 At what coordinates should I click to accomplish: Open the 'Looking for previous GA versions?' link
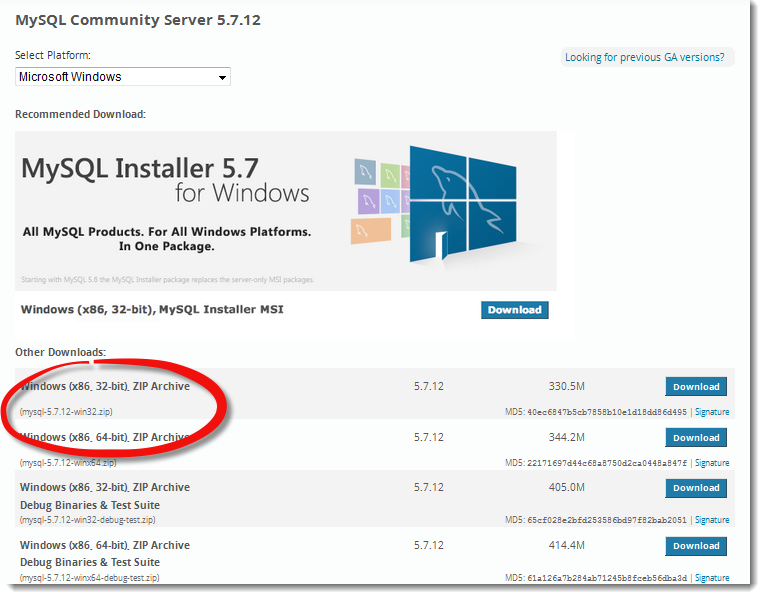click(644, 57)
